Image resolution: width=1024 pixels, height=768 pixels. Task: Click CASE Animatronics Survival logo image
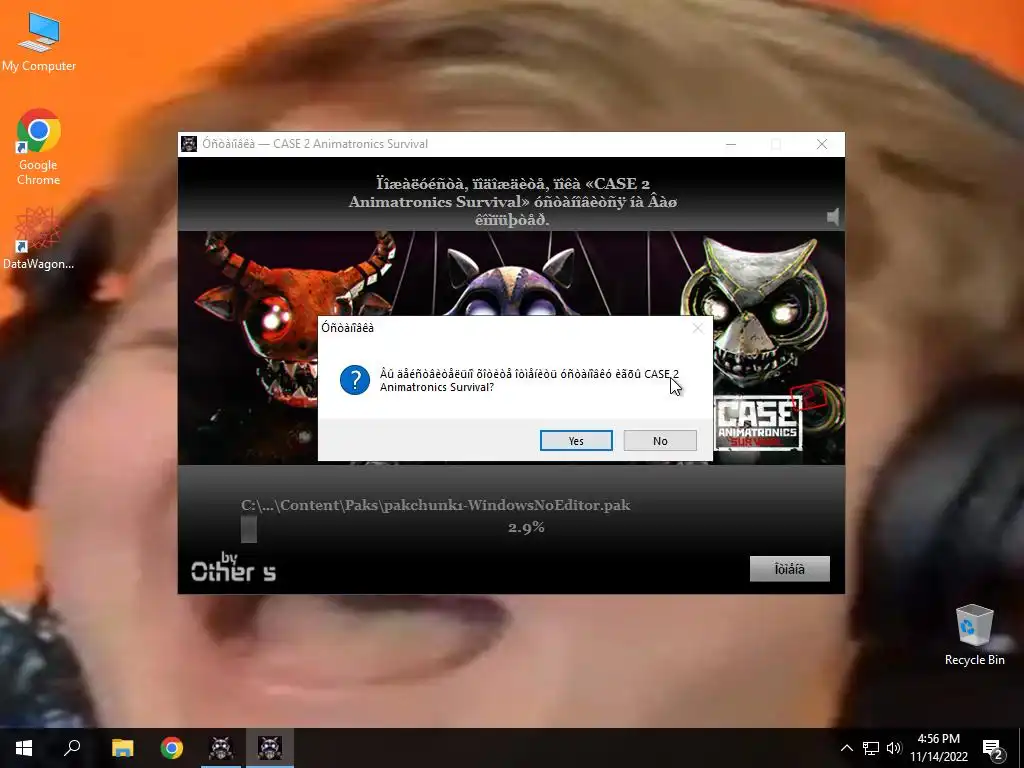tap(758, 423)
